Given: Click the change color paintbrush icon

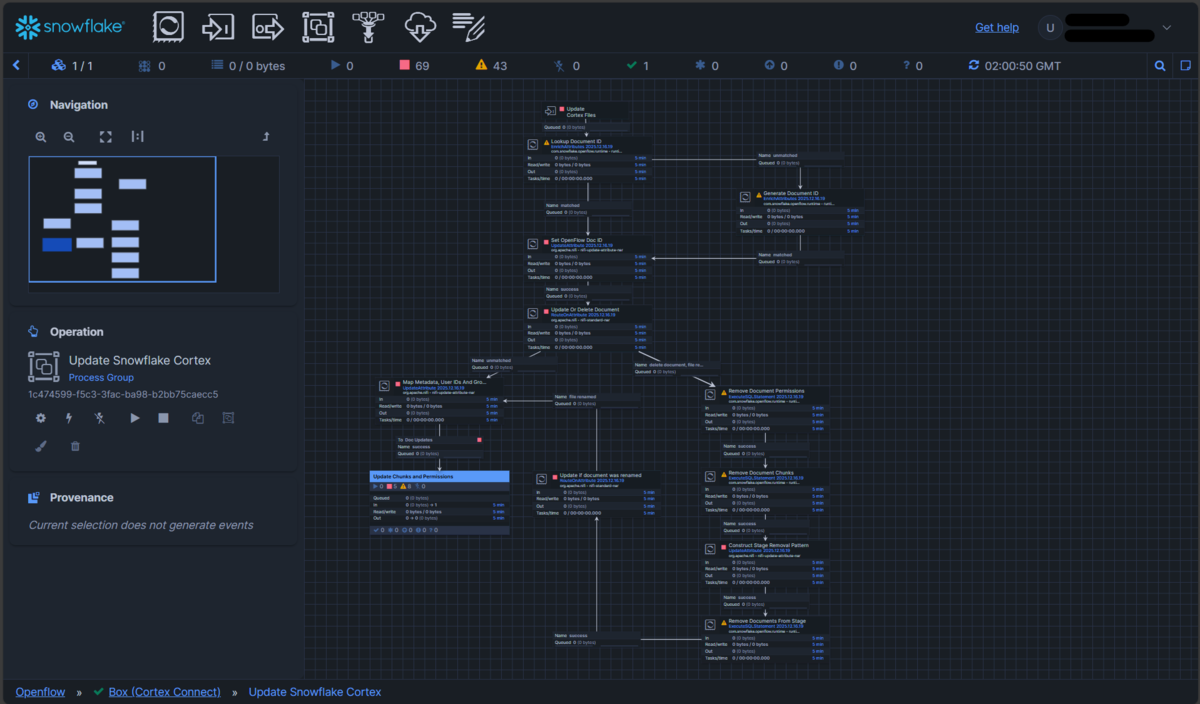Looking at the screenshot, I should tap(41, 446).
